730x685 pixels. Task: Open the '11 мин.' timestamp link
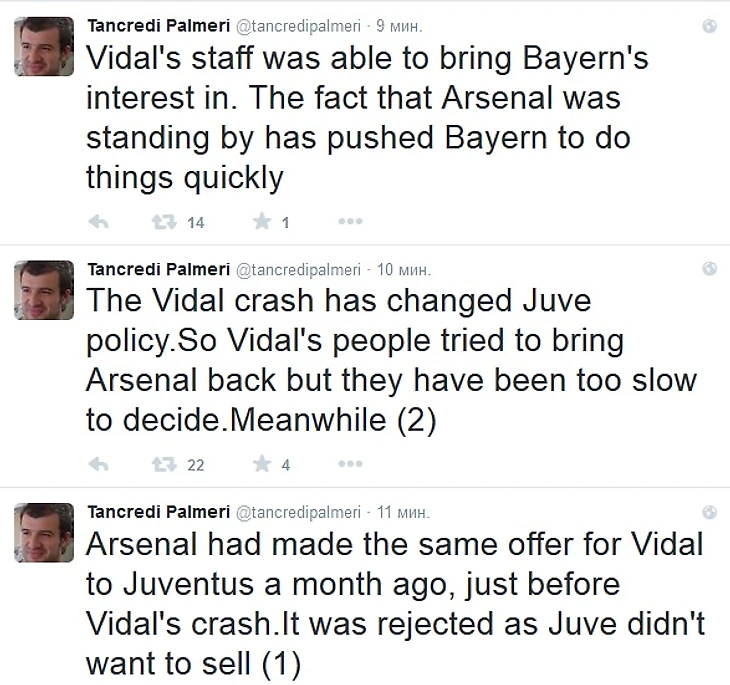[x=403, y=512]
